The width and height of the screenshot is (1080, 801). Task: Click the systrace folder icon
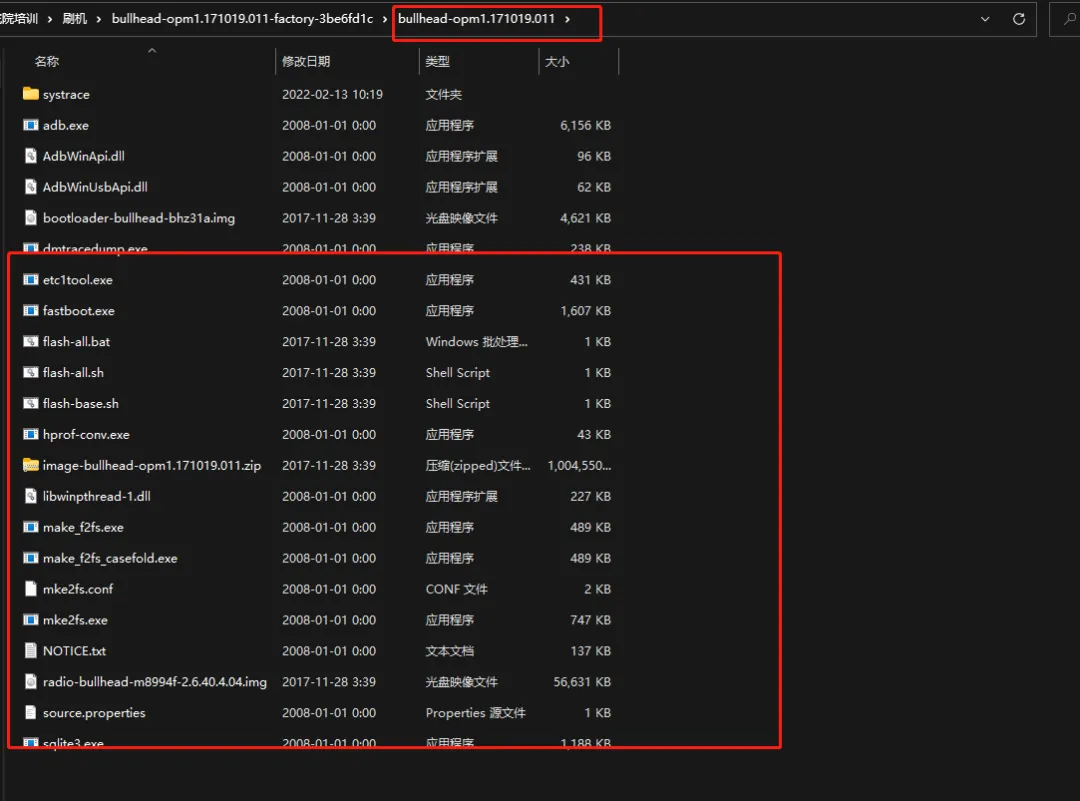click(30, 94)
